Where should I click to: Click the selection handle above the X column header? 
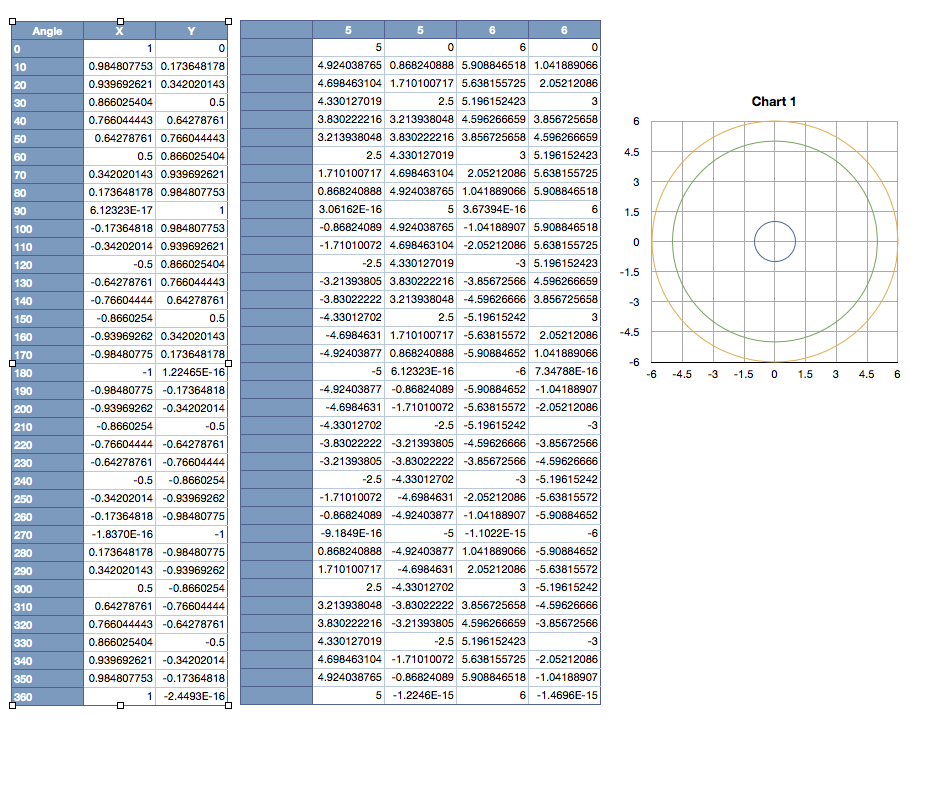pos(118,19)
